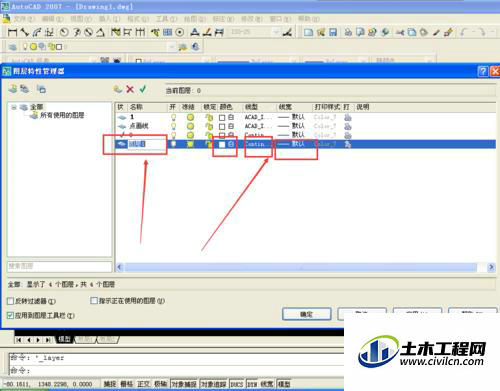Screen dimensions: 500x391
Task: Click the Layer Previous icon beside layer dropdown
Action: tap(195, 47)
